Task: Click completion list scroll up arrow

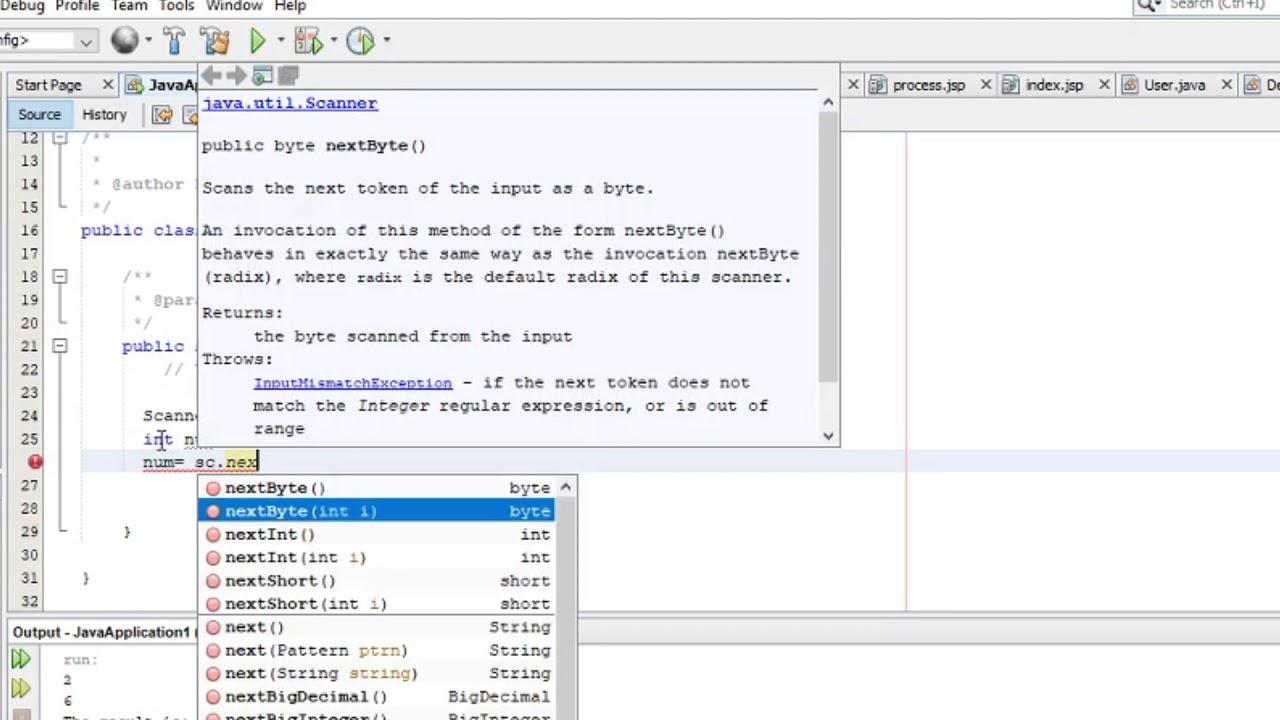Action: [x=566, y=487]
